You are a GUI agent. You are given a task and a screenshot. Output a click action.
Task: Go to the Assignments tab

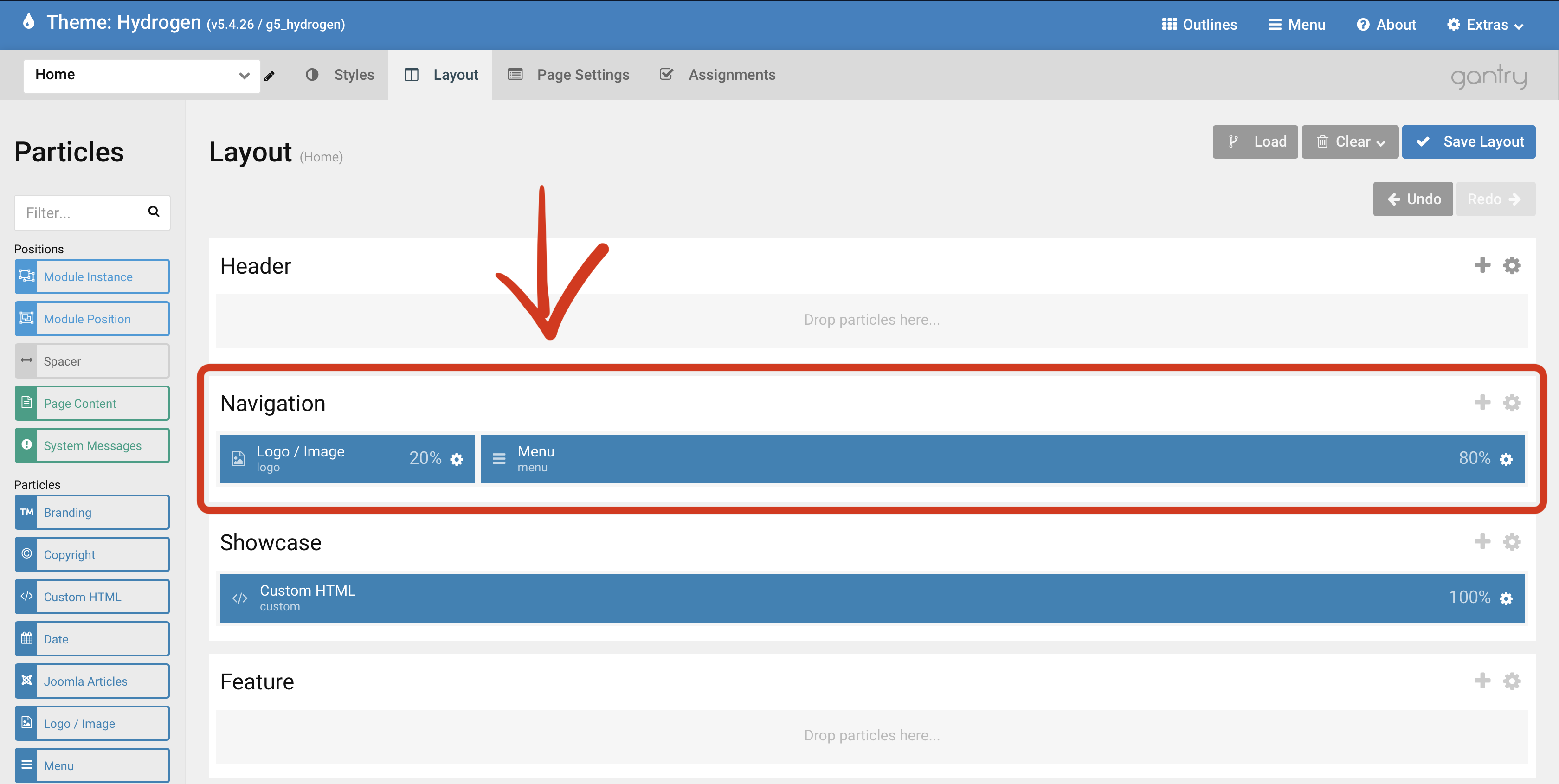click(718, 75)
